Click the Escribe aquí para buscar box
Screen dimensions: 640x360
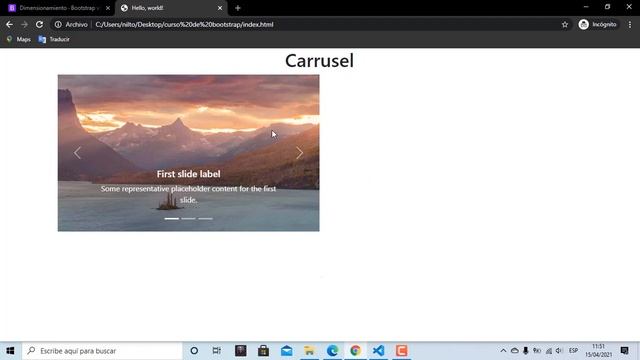pyautogui.click(x=102, y=351)
